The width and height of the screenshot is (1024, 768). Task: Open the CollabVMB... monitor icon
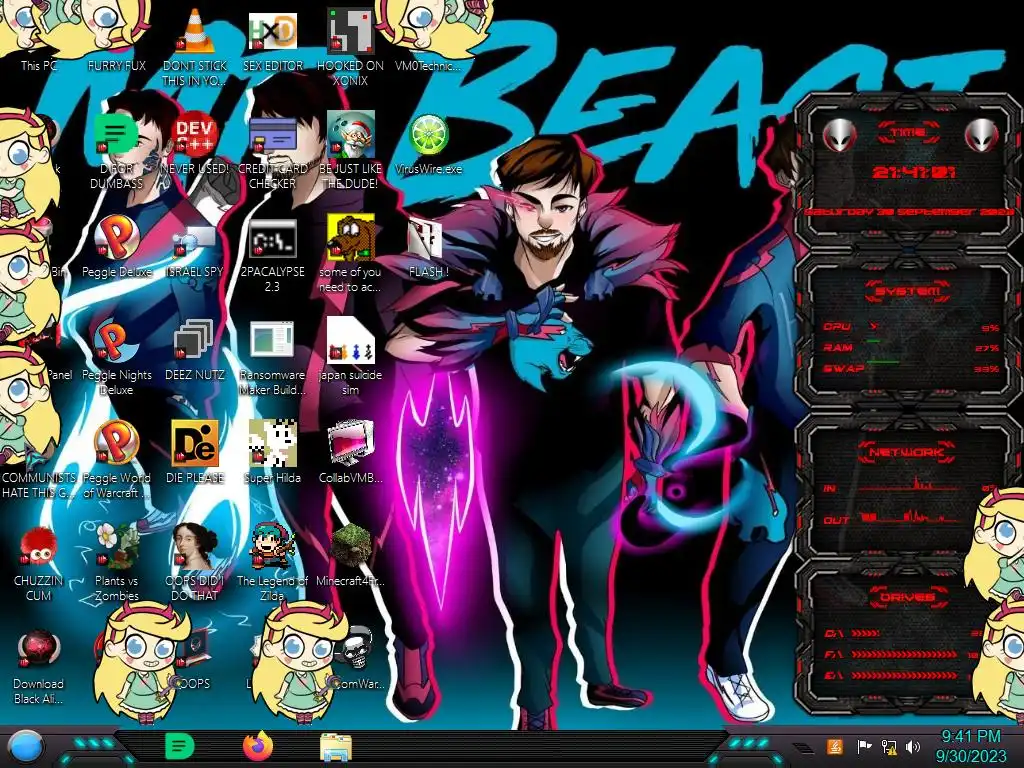click(350, 443)
